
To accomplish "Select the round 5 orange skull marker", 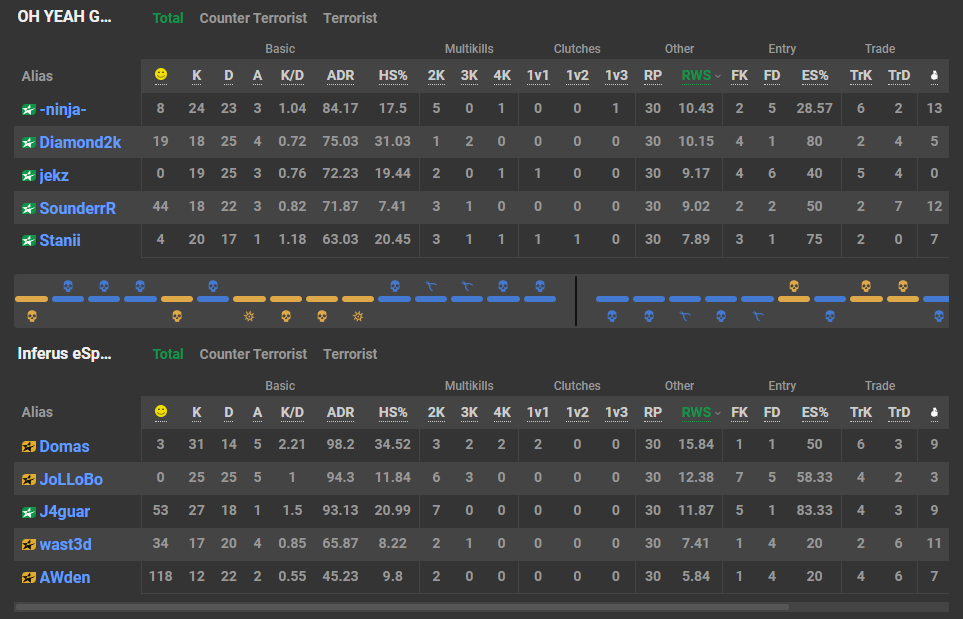I will pos(177,316).
